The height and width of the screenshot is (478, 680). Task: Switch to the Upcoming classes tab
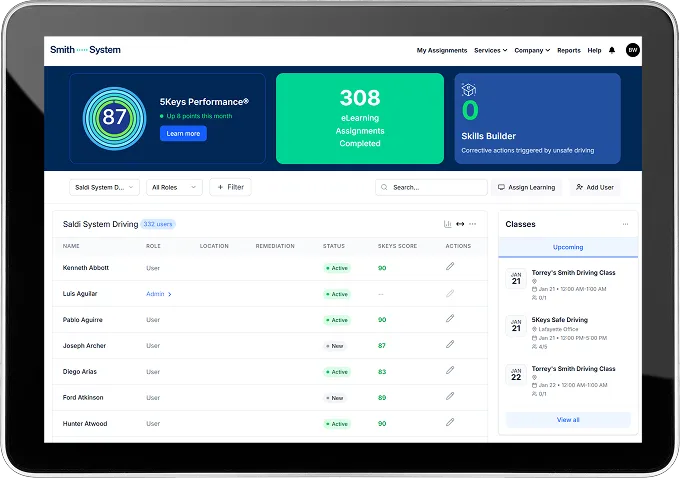(x=568, y=247)
